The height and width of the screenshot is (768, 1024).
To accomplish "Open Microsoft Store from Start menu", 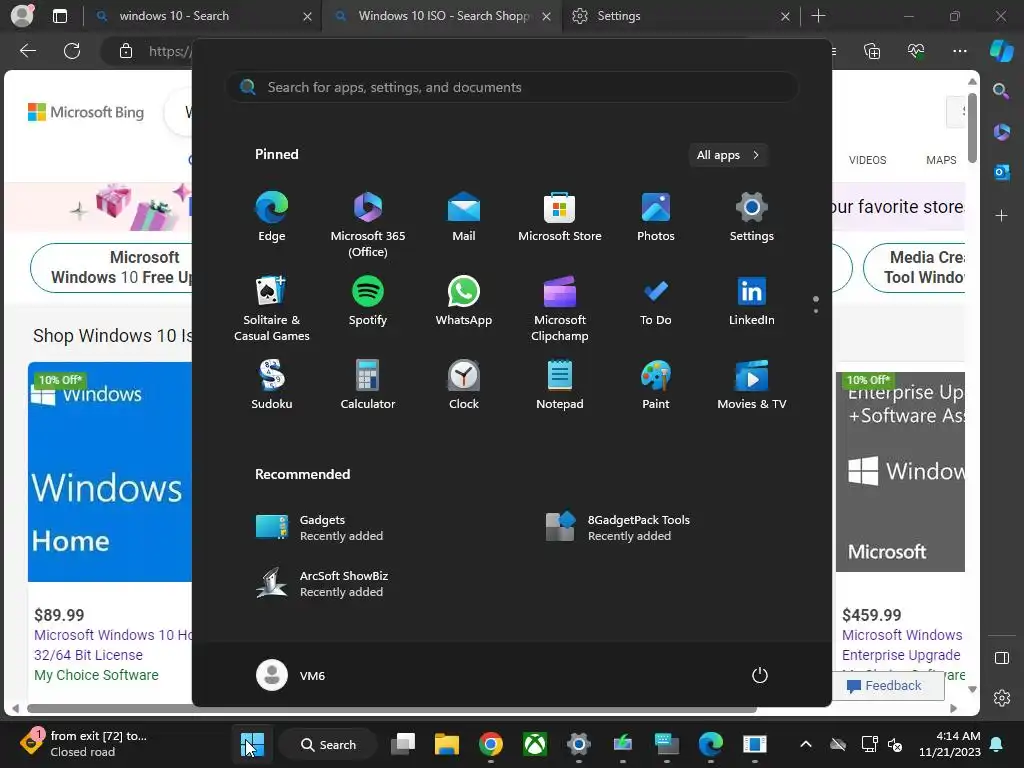I will 560,217.
